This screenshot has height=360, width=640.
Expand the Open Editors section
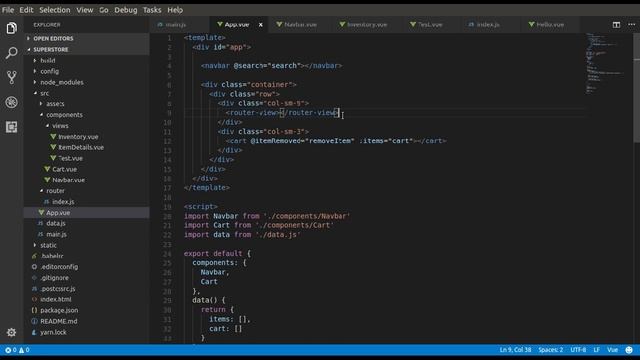click(x=87, y=38)
